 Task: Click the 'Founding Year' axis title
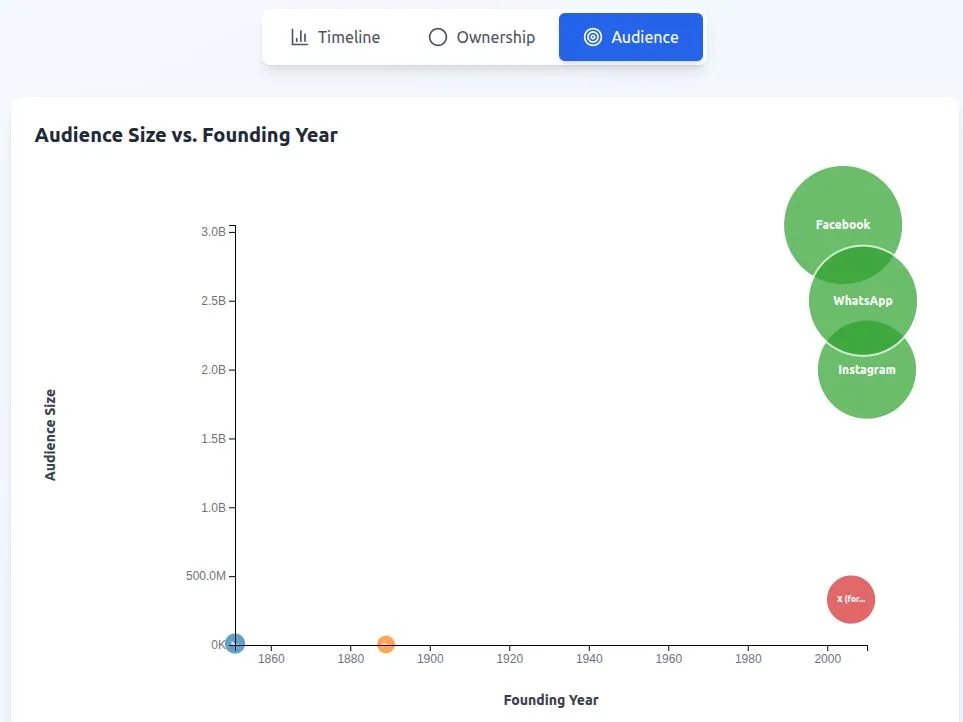[551, 700]
